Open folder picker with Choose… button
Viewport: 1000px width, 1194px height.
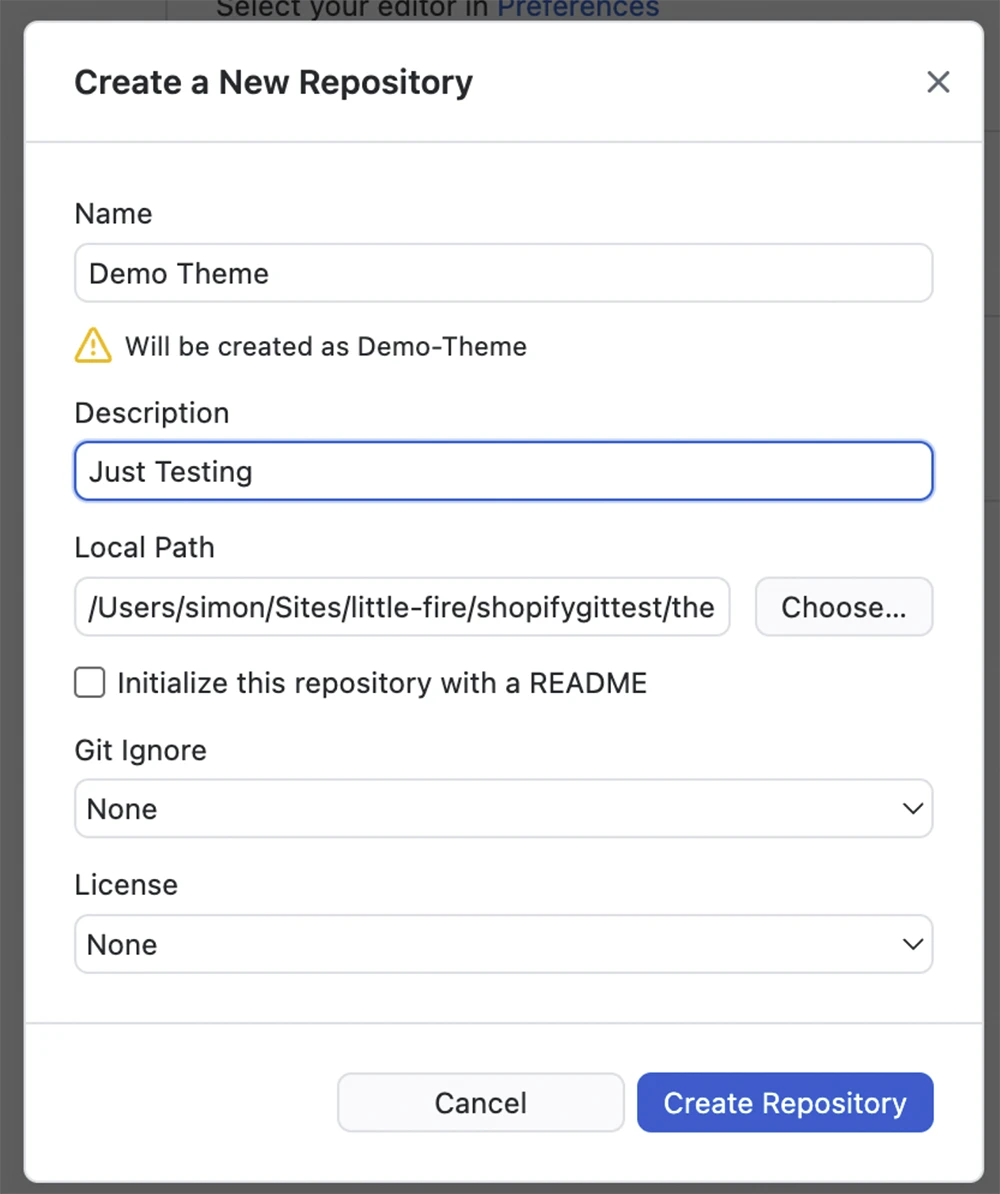(844, 607)
